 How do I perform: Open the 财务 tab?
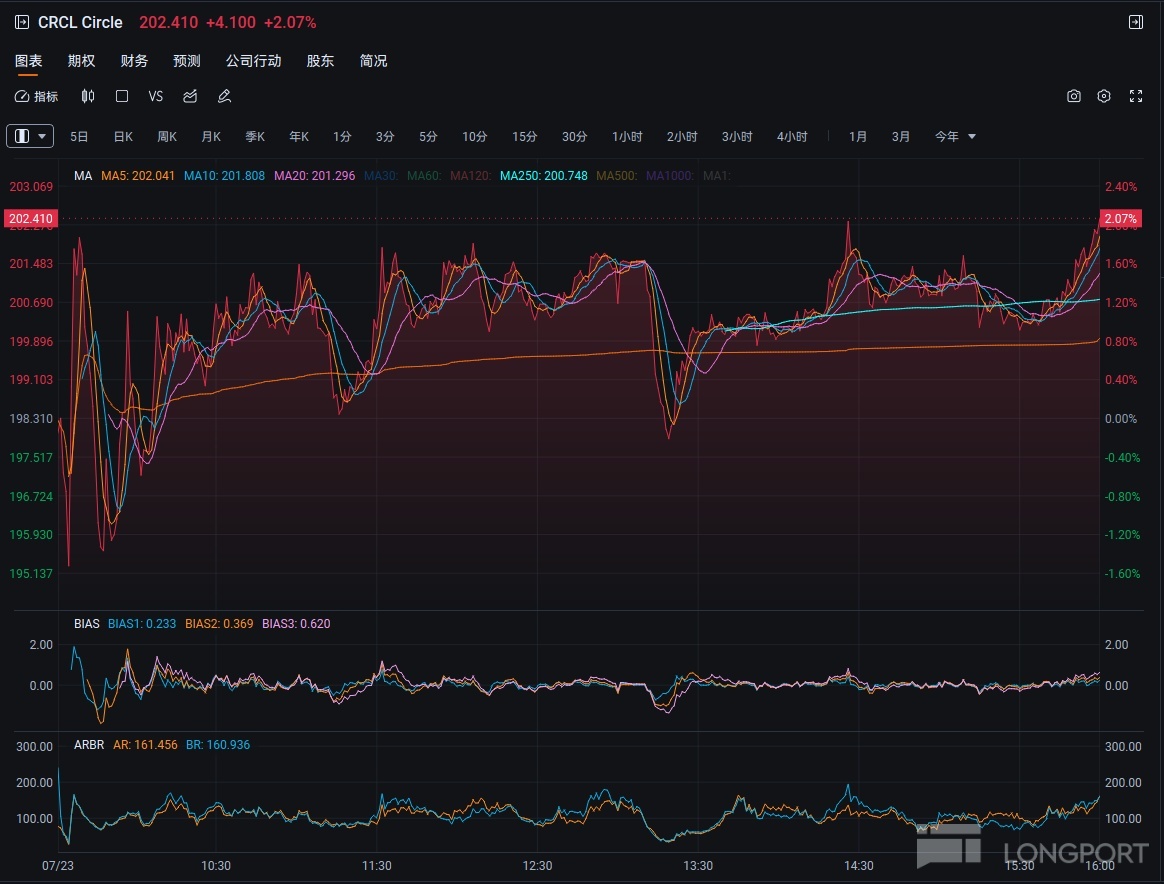[134, 61]
